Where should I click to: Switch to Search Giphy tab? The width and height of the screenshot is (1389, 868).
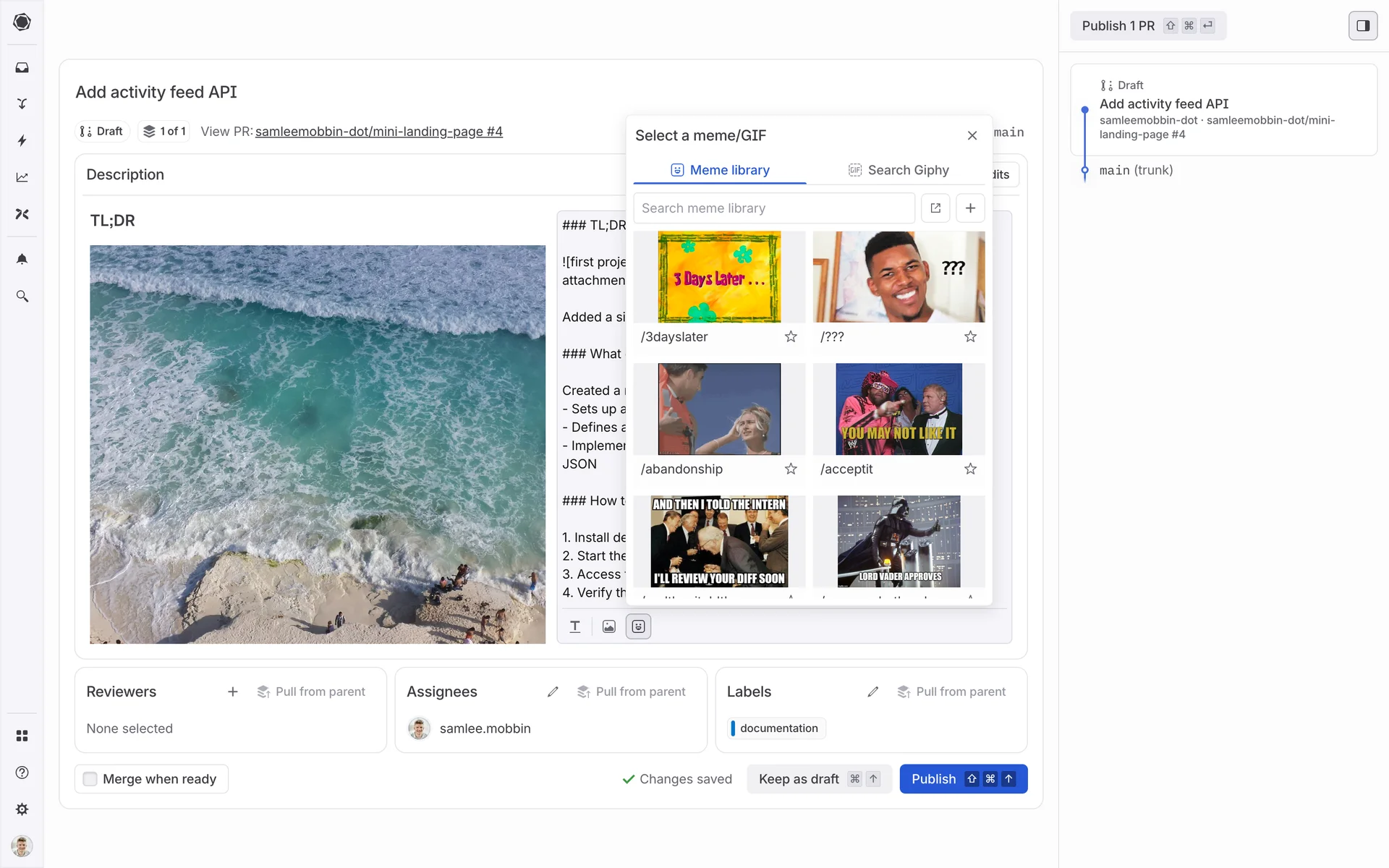coord(898,170)
